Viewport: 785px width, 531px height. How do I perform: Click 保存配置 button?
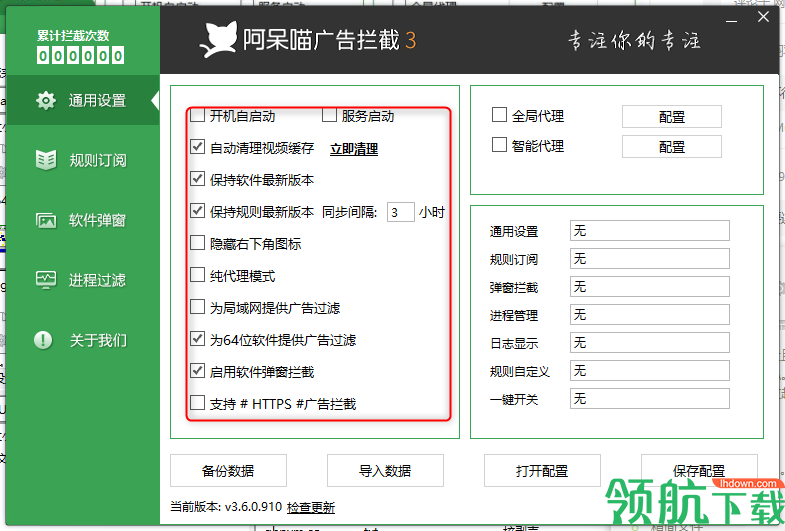point(699,470)
